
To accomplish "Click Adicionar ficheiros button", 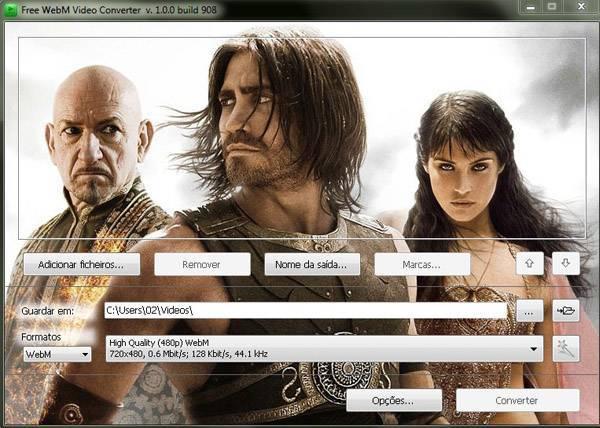I will tap(82, 264).
